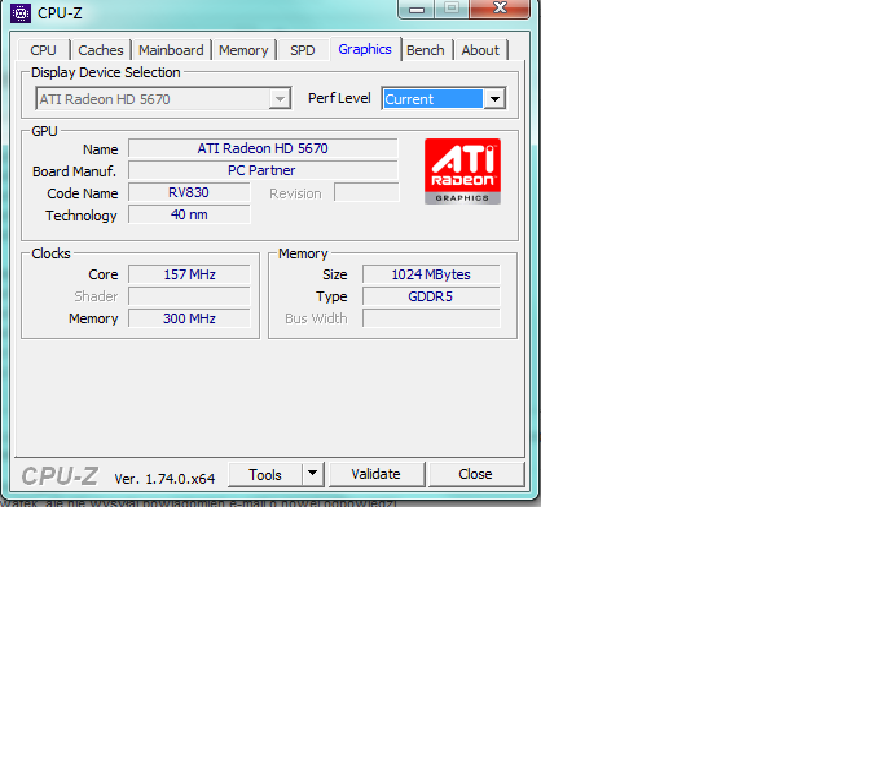This screenshot has height=784, width=880.
Task: Click the empty Bus Width field
Action: tap(431, 318)
